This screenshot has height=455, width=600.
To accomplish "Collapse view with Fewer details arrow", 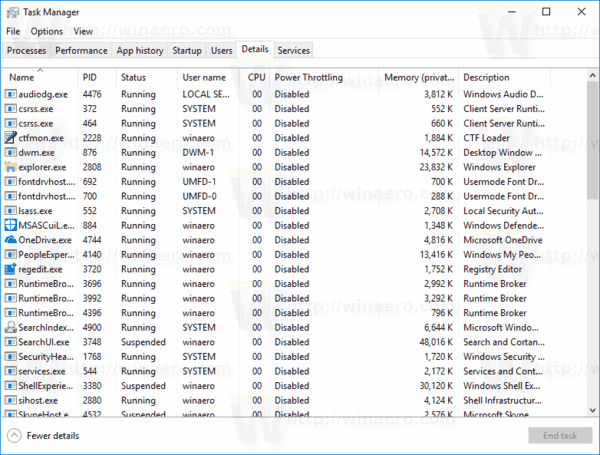I will point(14,435).
